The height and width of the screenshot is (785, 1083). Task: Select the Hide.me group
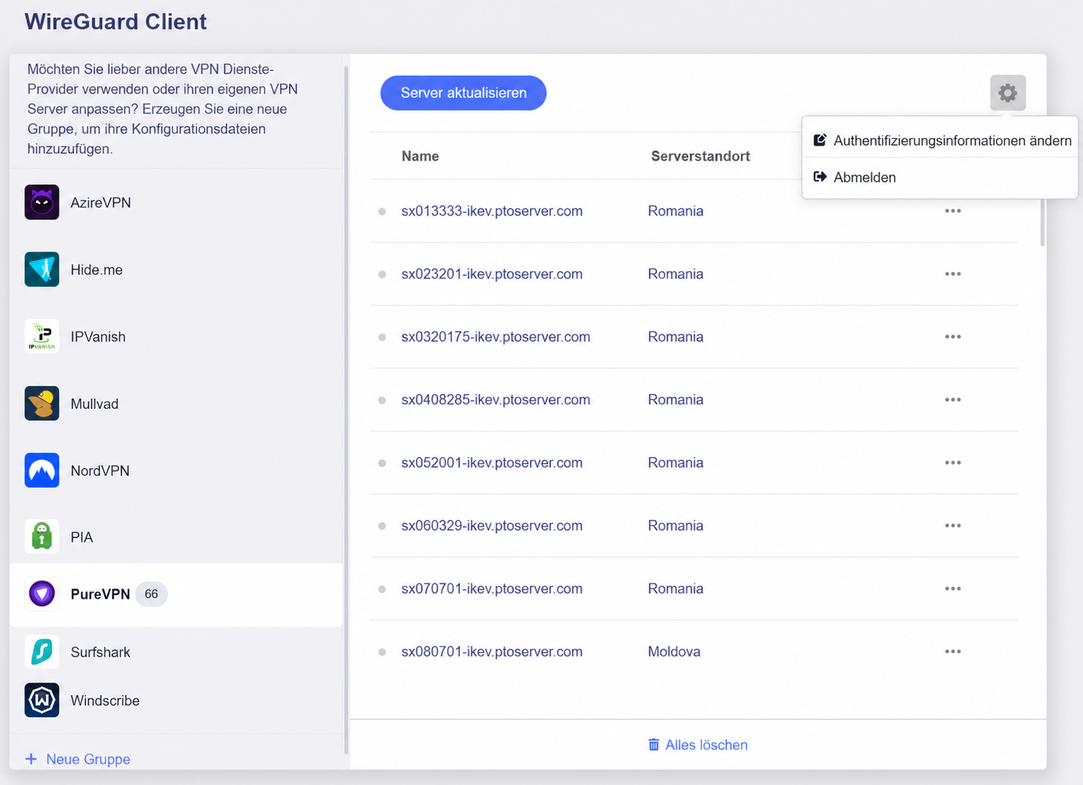tap(176, 269)
